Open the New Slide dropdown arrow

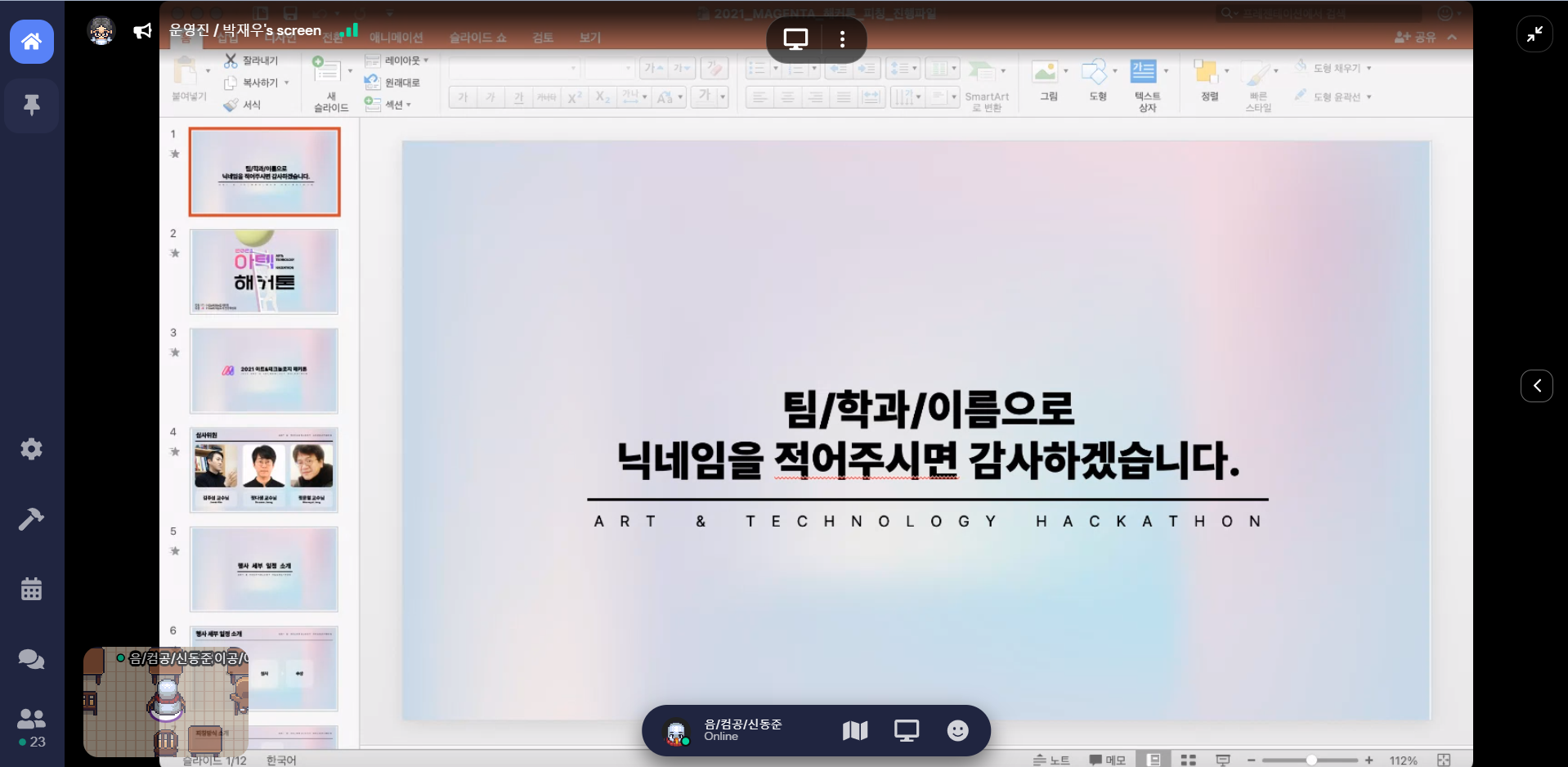click(350, 72)
